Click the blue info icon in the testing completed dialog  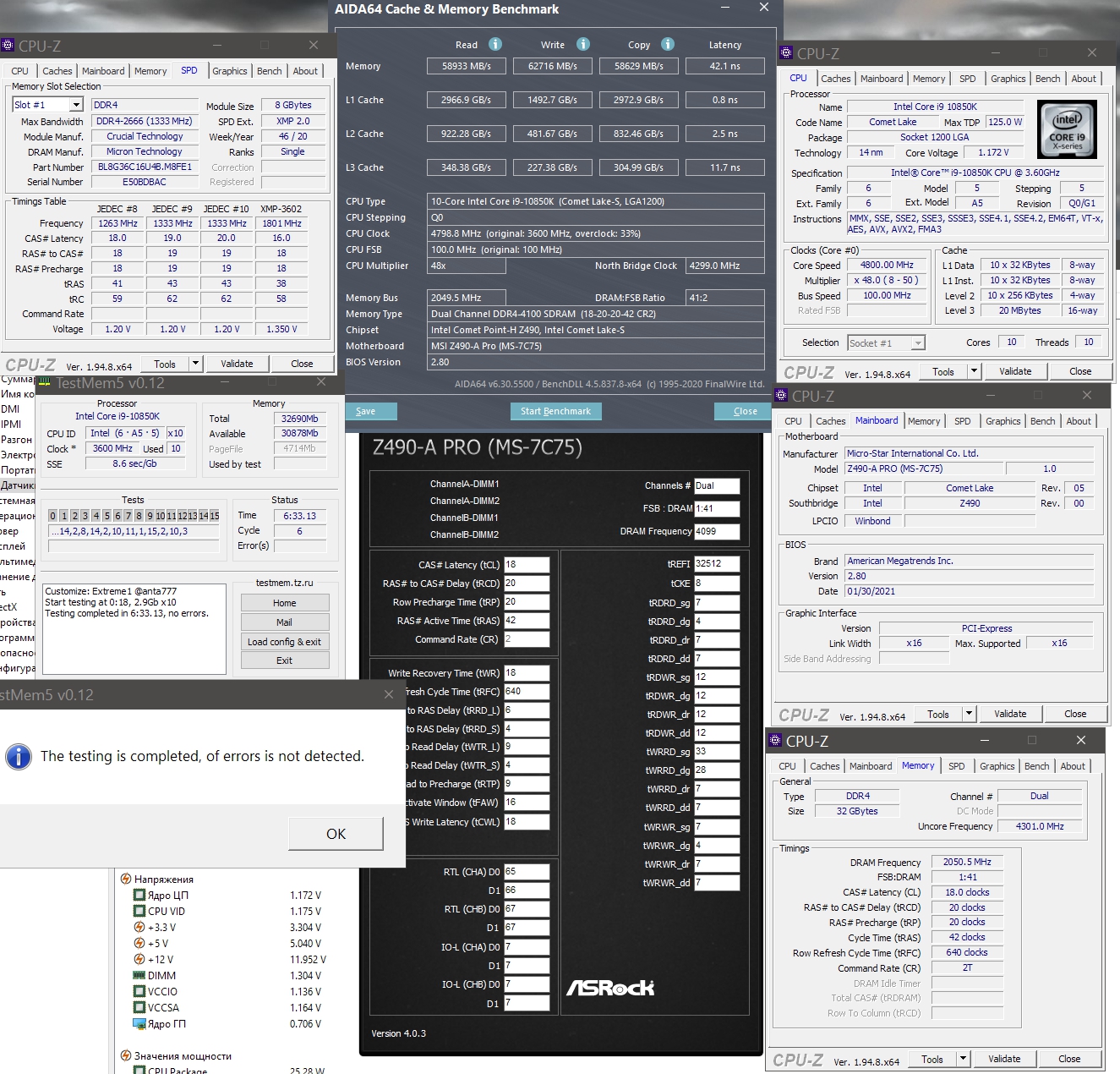pyautogui.click(x=19, y=756)
